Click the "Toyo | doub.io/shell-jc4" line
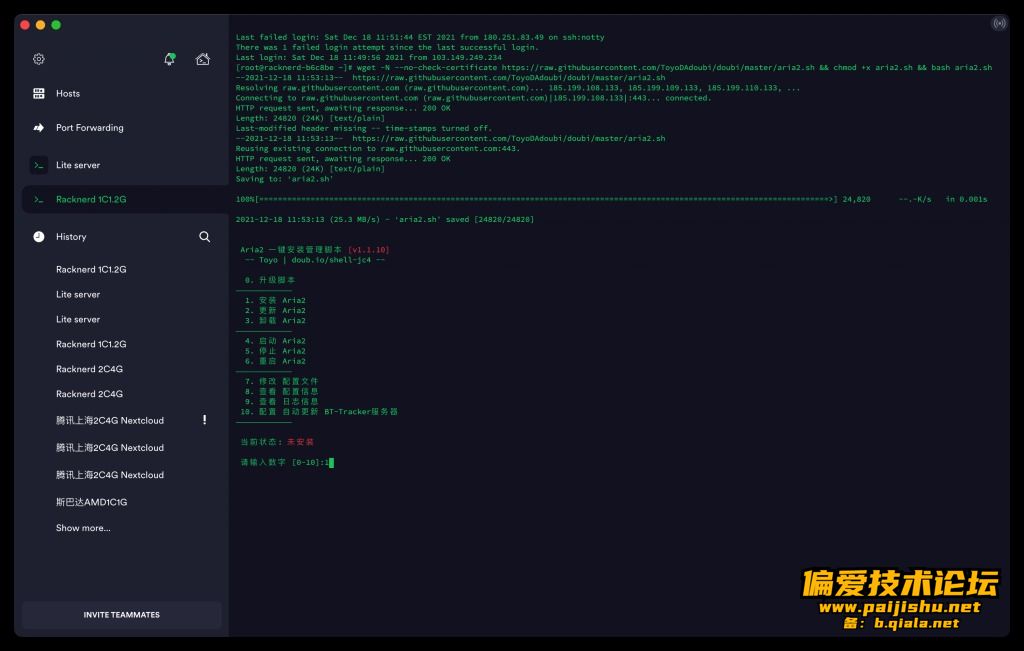This screenshot has height=651, width=1024. point(315,260)
